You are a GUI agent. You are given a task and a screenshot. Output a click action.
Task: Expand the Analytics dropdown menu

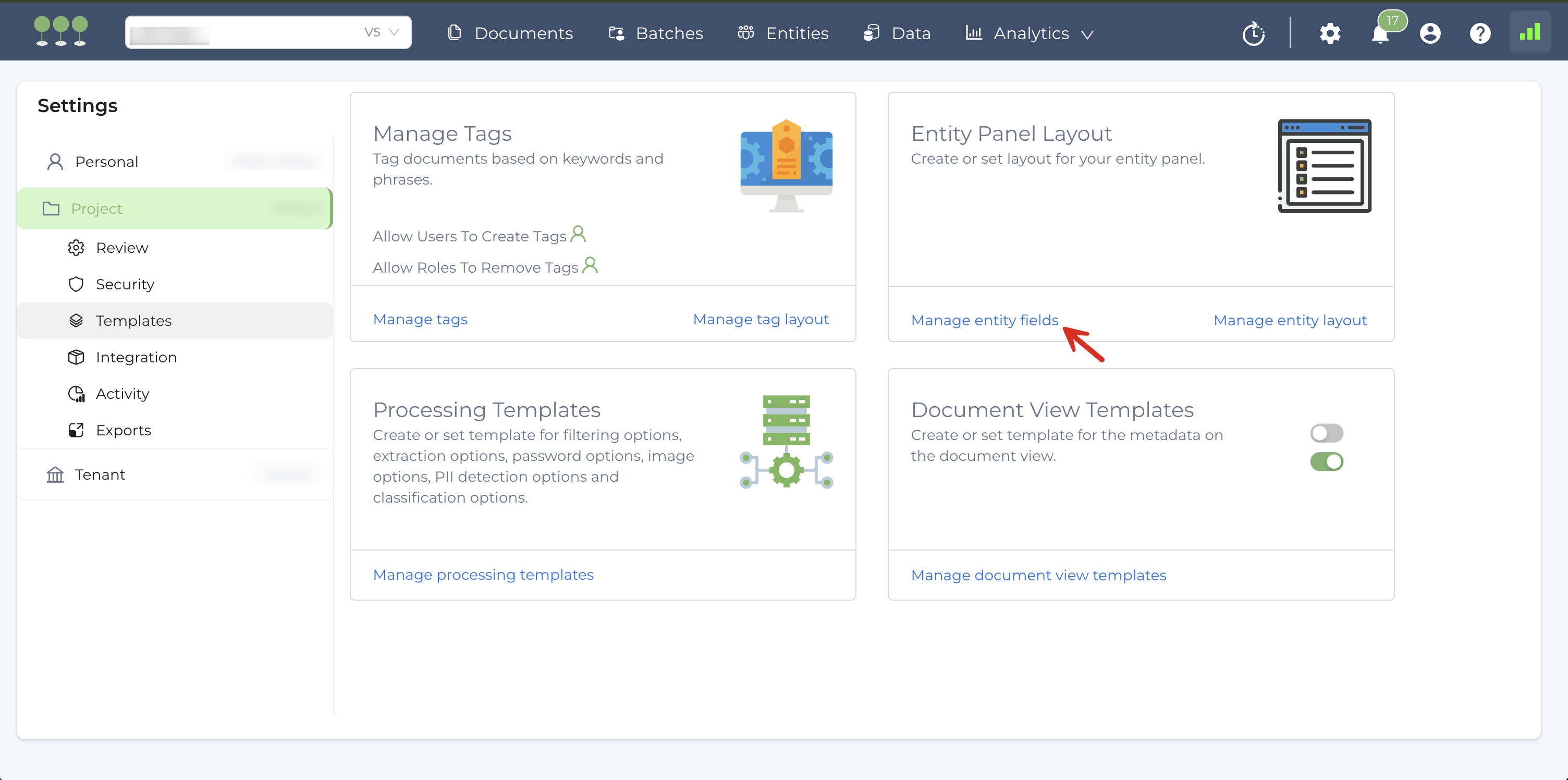coord(1030,33)
